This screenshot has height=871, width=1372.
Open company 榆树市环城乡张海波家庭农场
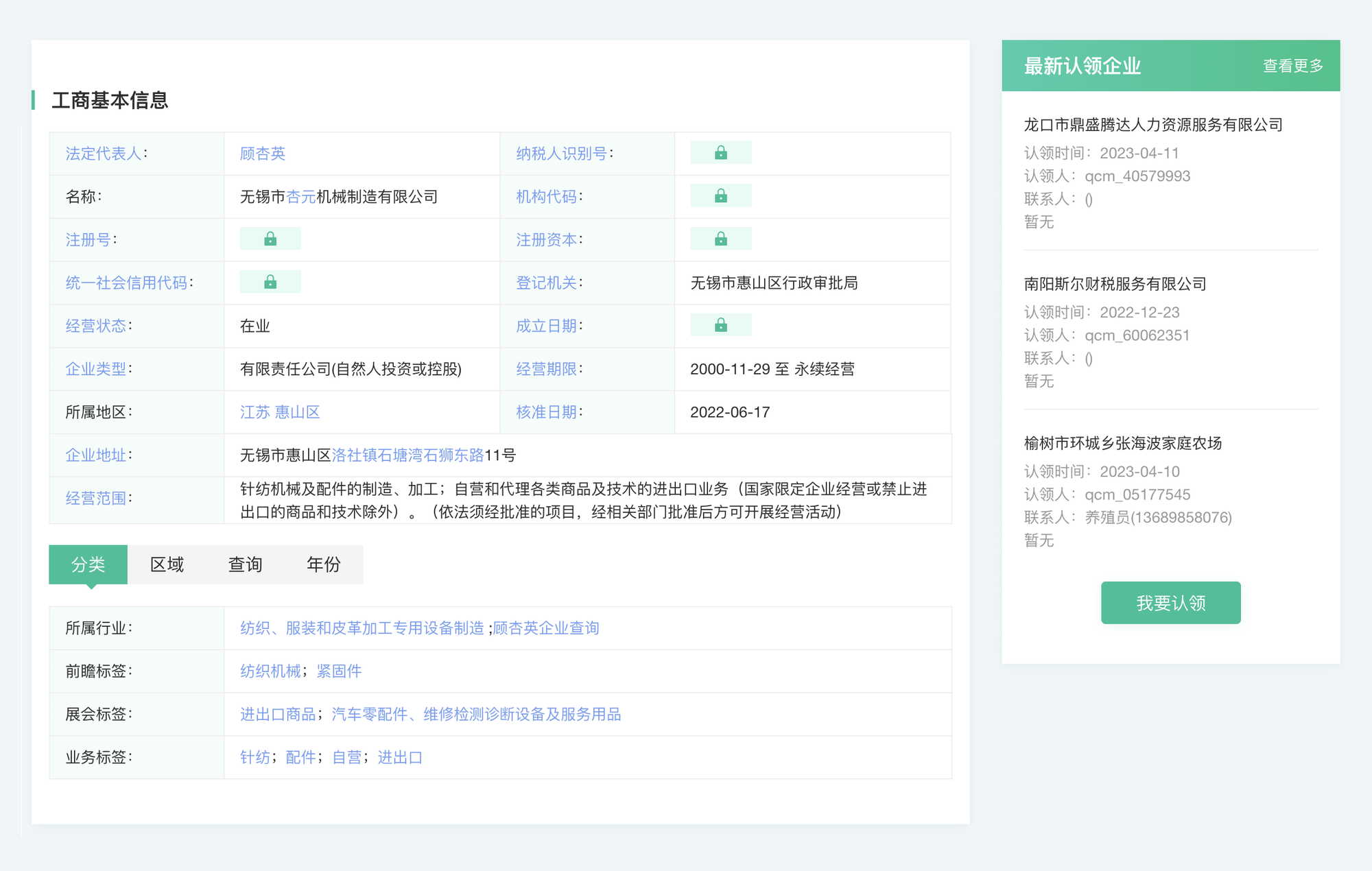(x=1123, y=443)
